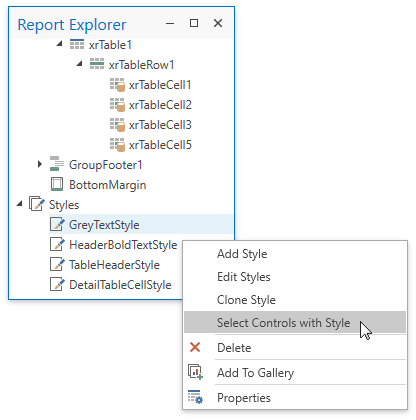
Task: Click the HeaderBoldTextStyle style icon
Action: (57, 244)
